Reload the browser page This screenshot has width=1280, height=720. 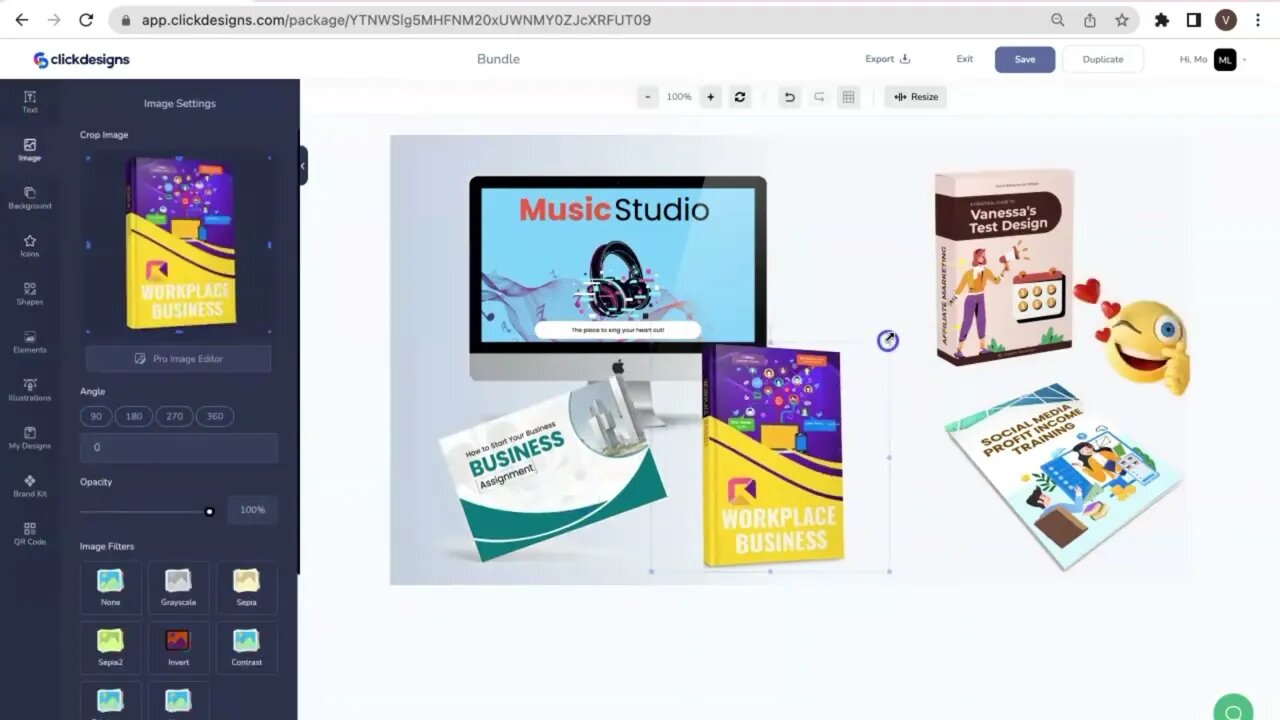point(86,20)
